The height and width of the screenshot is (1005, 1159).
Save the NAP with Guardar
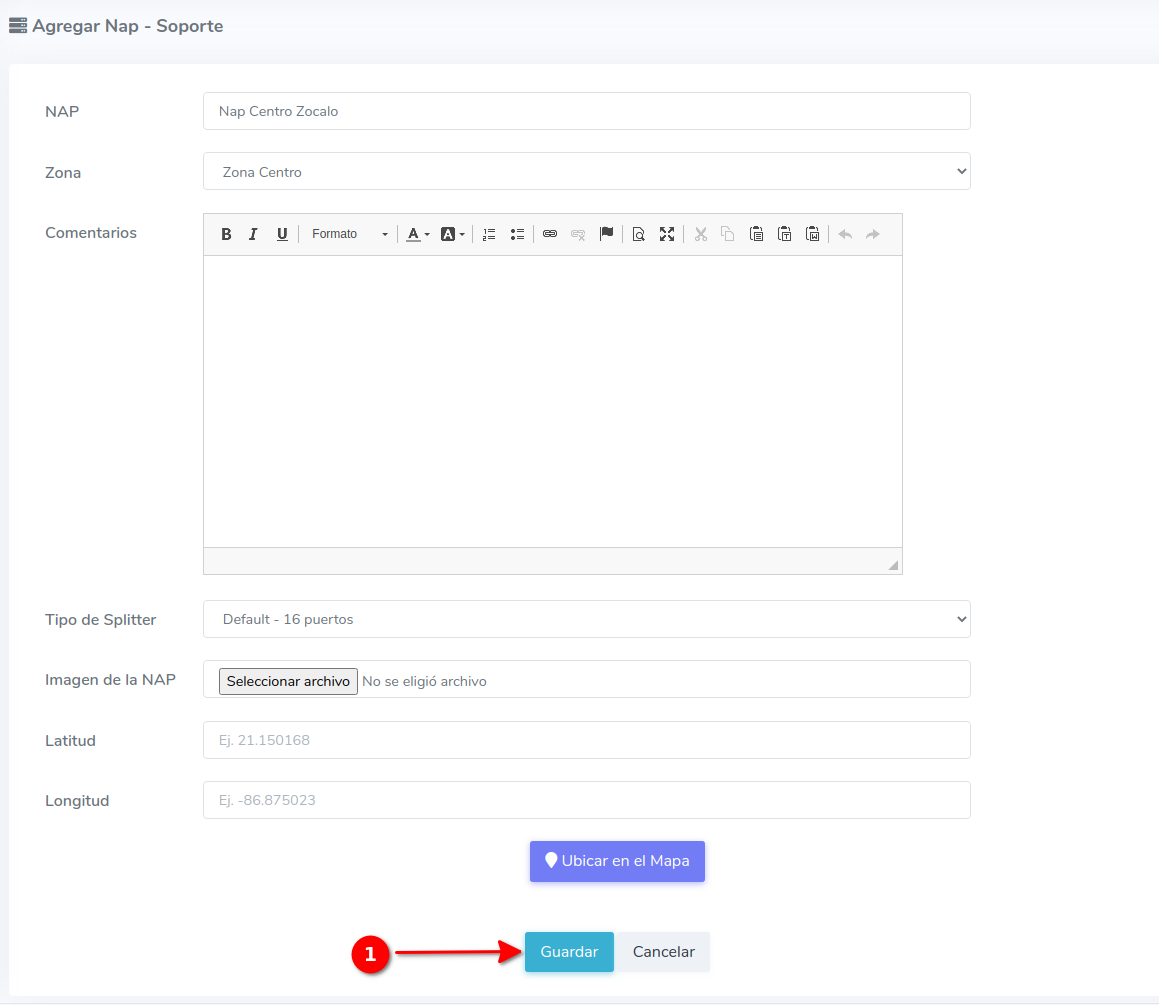point(569,952)
